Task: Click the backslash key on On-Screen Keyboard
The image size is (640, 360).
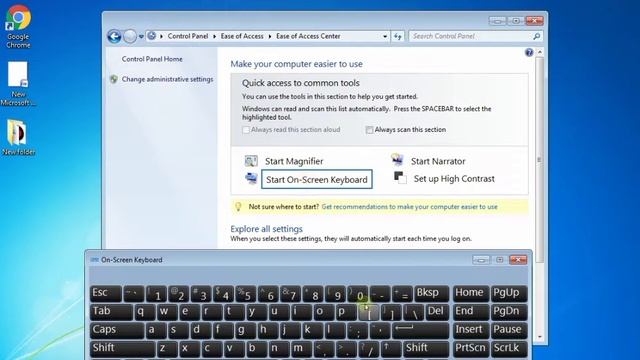Action: coord(413,312)
